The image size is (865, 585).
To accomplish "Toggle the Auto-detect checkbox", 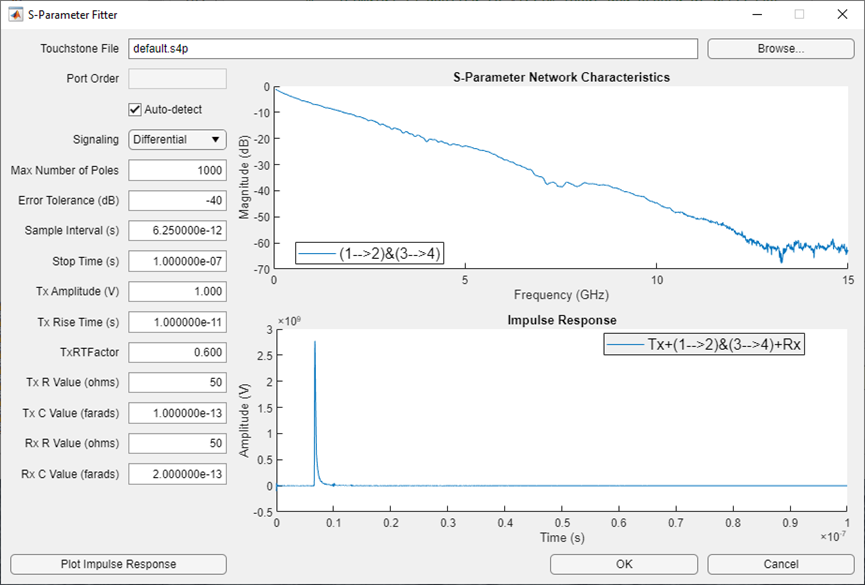I will (135, 109).
